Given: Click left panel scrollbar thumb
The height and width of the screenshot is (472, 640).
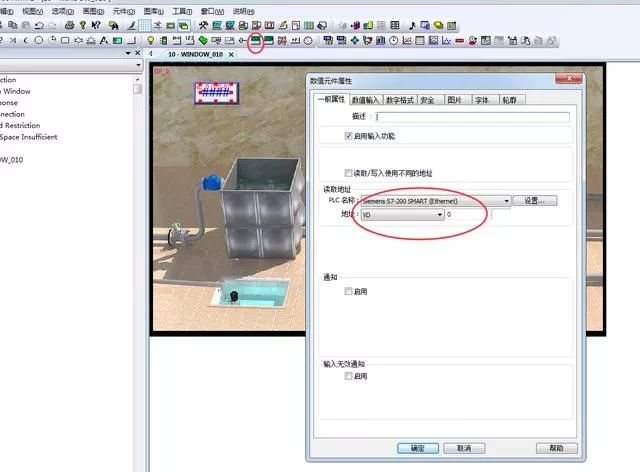Looking at the screenshot, I should [x=138, y=89].
